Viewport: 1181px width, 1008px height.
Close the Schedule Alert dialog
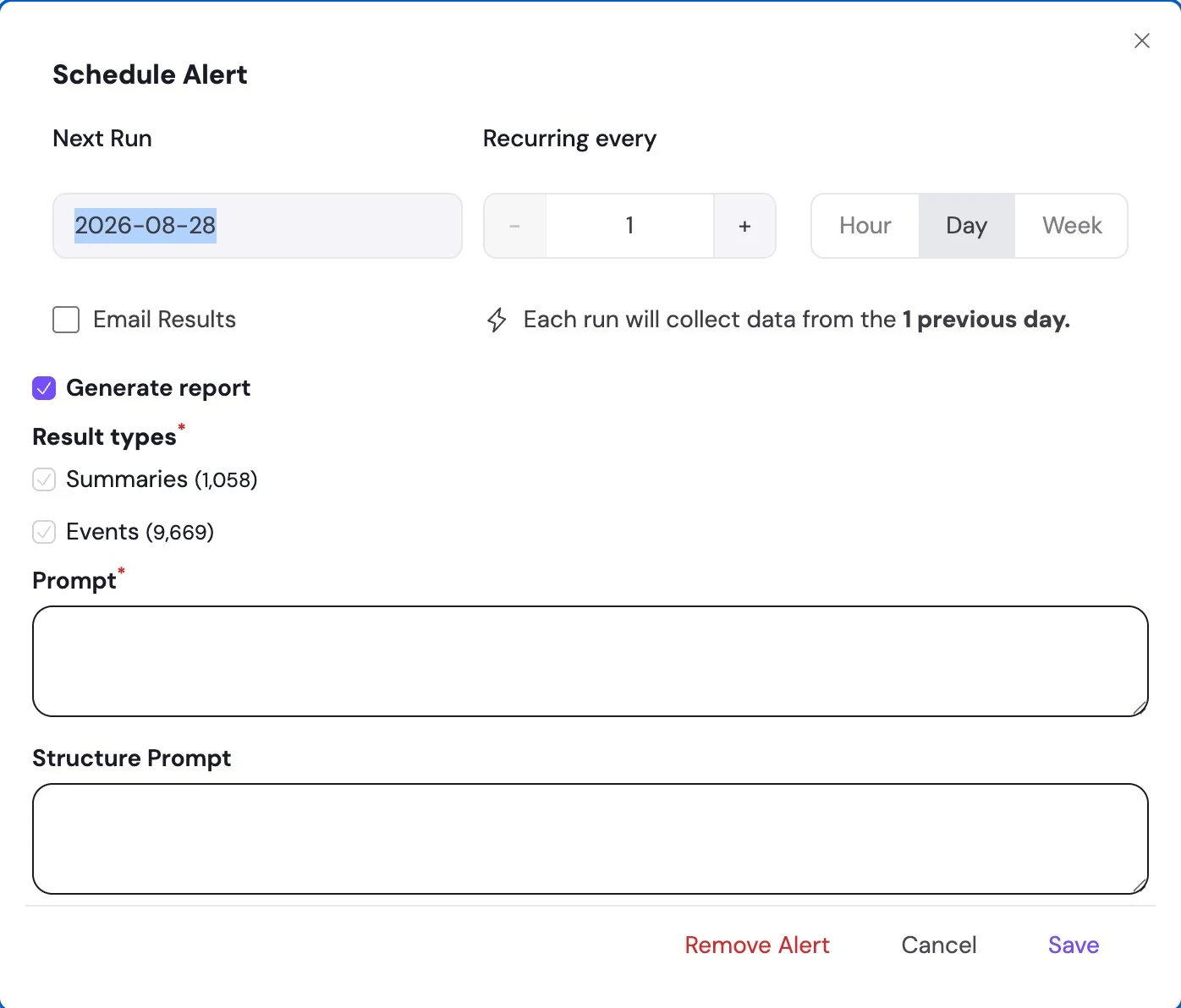1141,41
